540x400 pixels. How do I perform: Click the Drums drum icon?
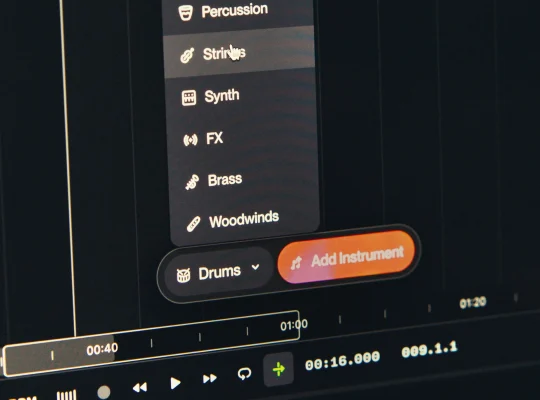tap(183, 275)
